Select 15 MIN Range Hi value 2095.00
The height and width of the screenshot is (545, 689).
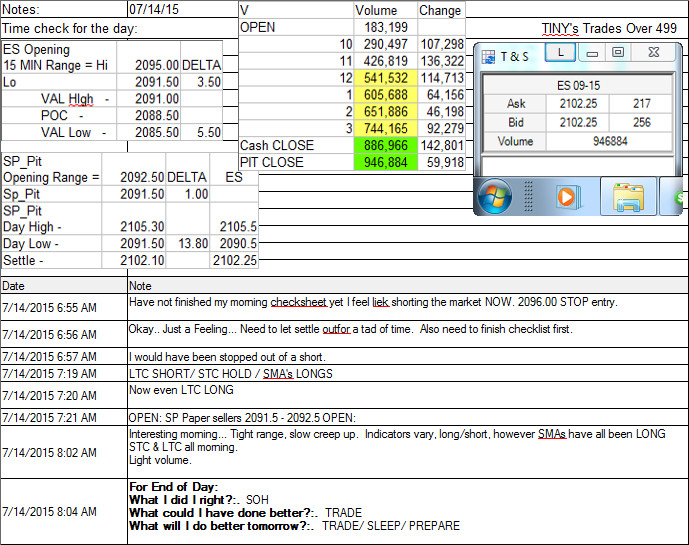[149, 65]
